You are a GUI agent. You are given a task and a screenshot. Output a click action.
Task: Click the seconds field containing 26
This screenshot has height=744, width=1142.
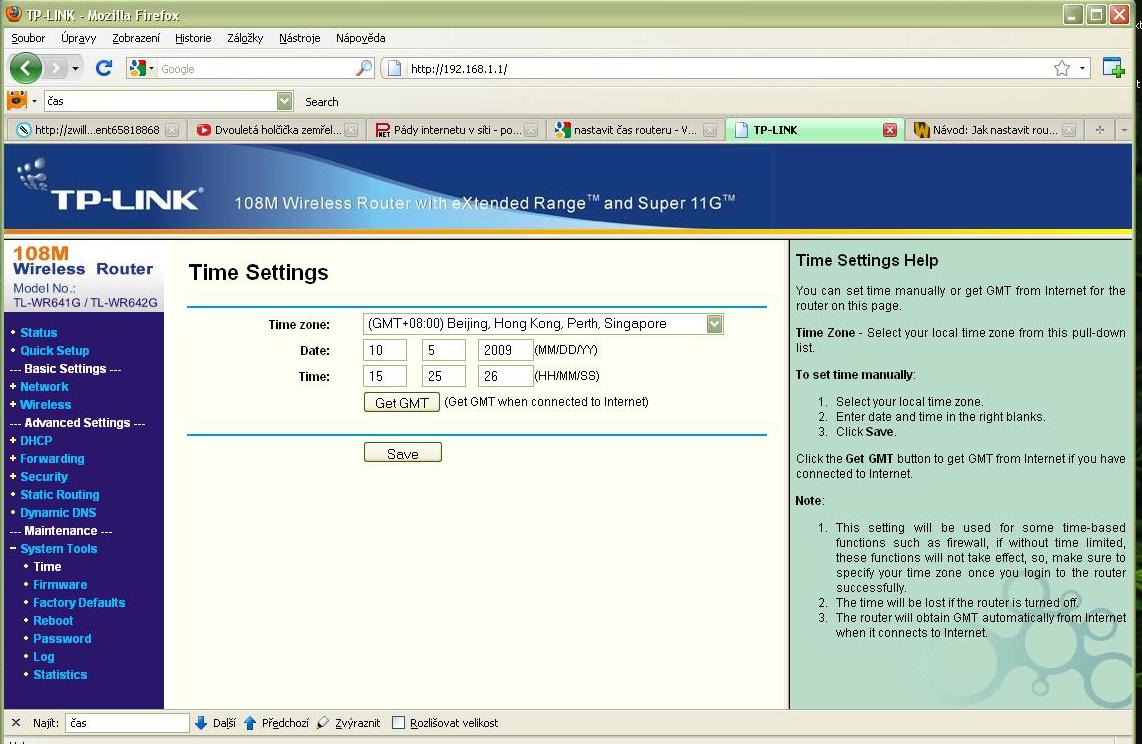coord(505,376)
